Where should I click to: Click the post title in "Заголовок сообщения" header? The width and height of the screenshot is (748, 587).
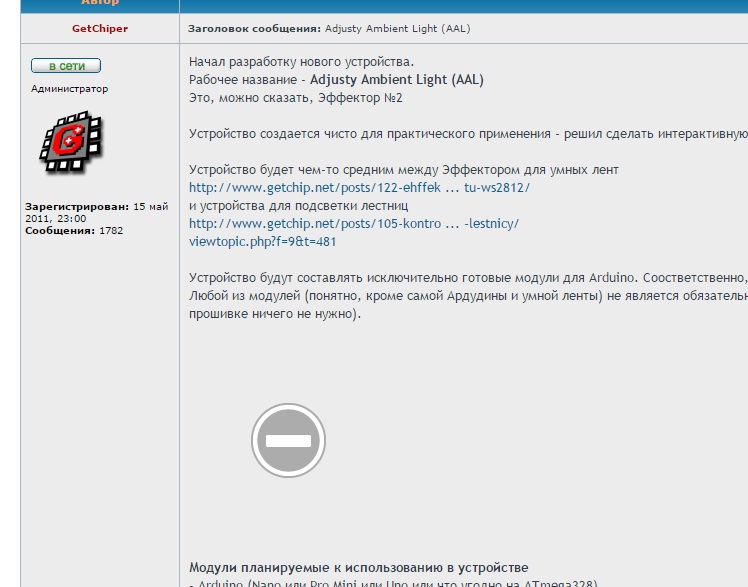click(397, 28)
